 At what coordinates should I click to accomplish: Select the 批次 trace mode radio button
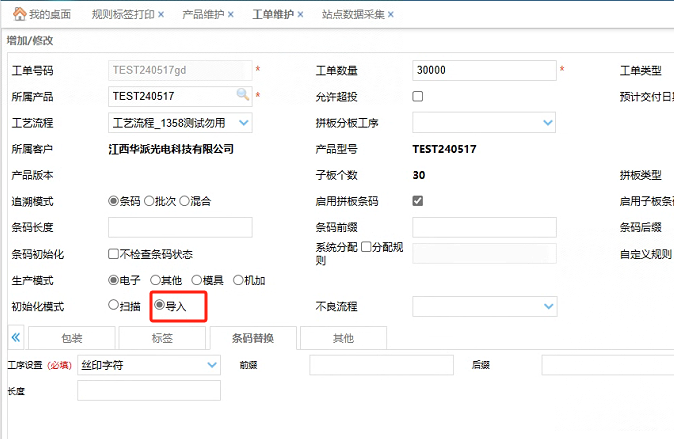[x=149, y=201]
